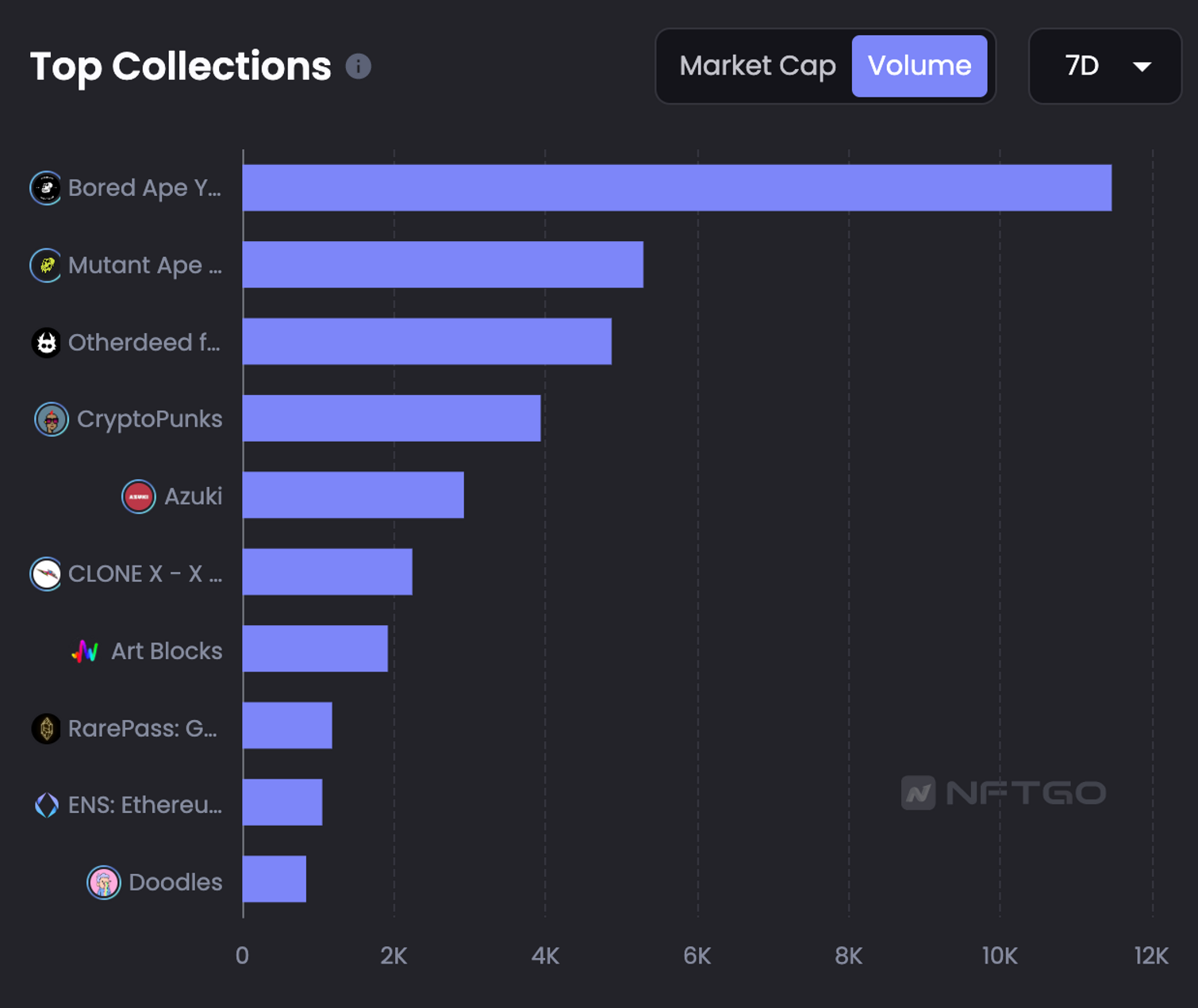Click the CryptoPunks collection name label

[x=149, y=420]
